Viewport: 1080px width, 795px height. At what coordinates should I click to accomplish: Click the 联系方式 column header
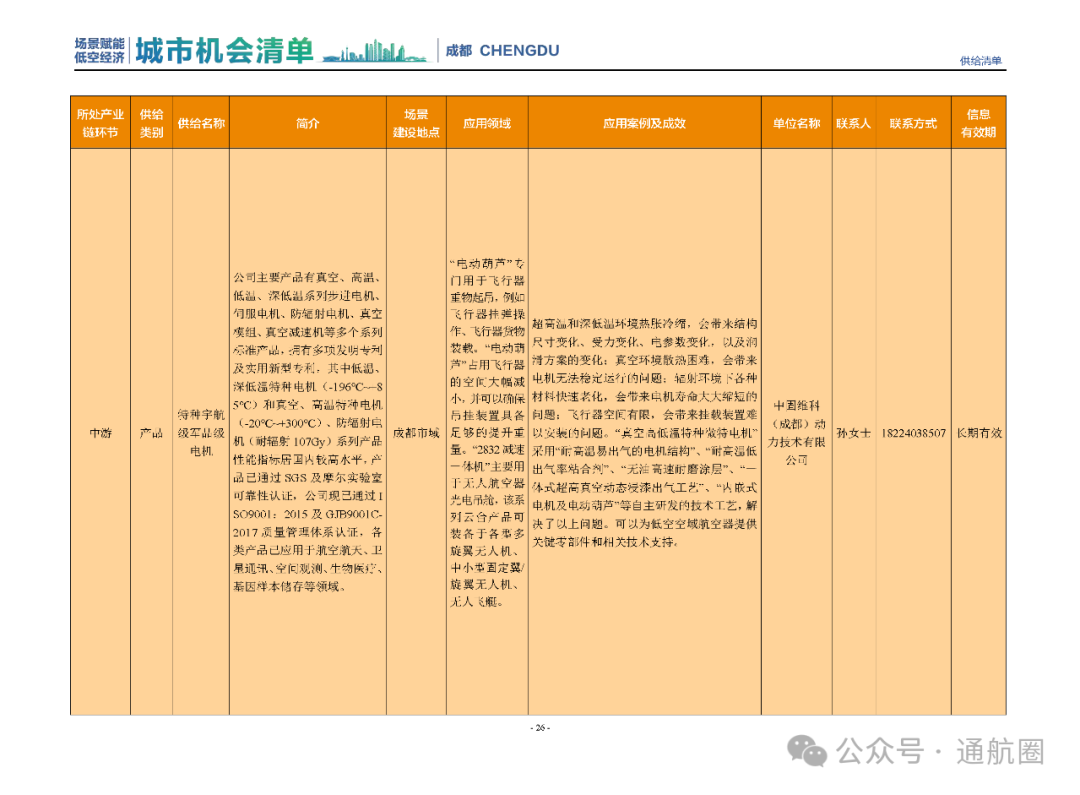click(x=913, y=123)
